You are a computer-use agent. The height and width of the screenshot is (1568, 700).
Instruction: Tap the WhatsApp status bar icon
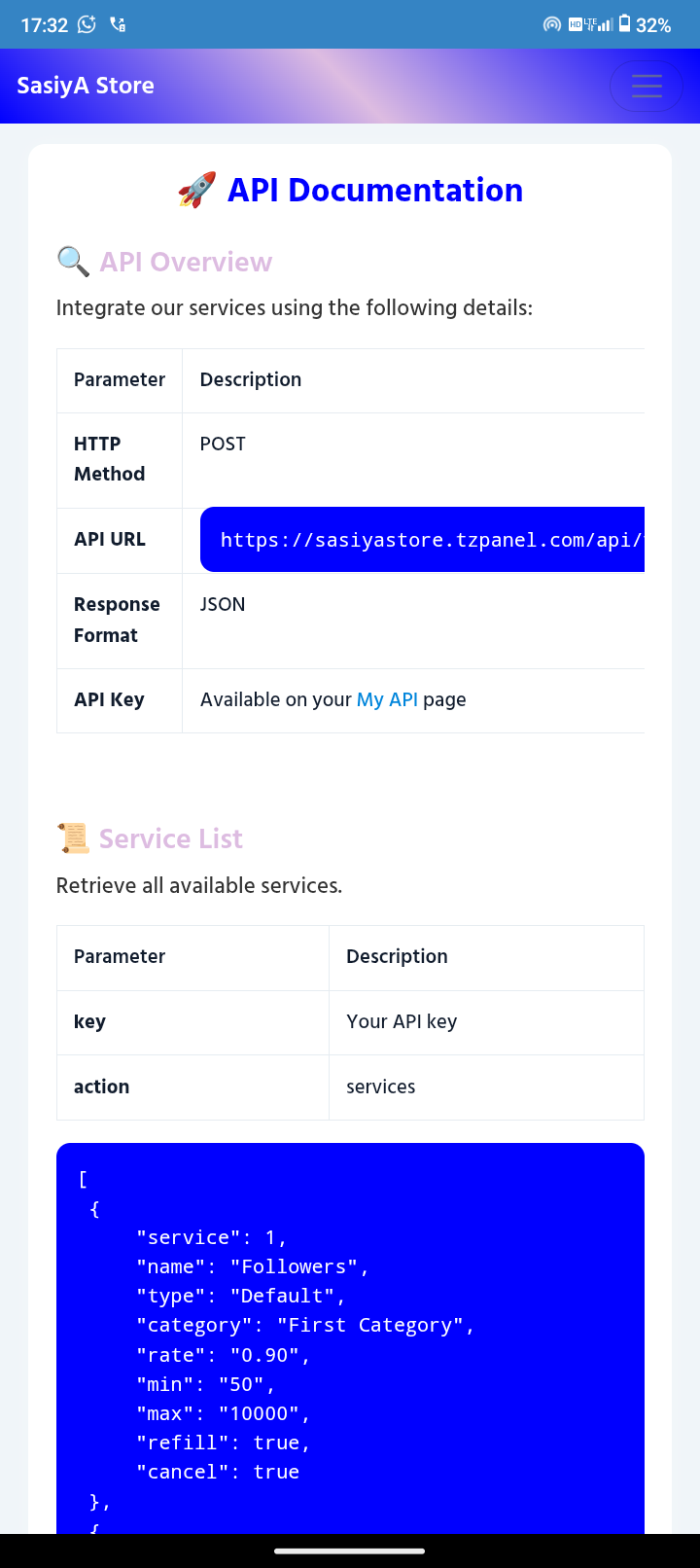click(87, 24)
